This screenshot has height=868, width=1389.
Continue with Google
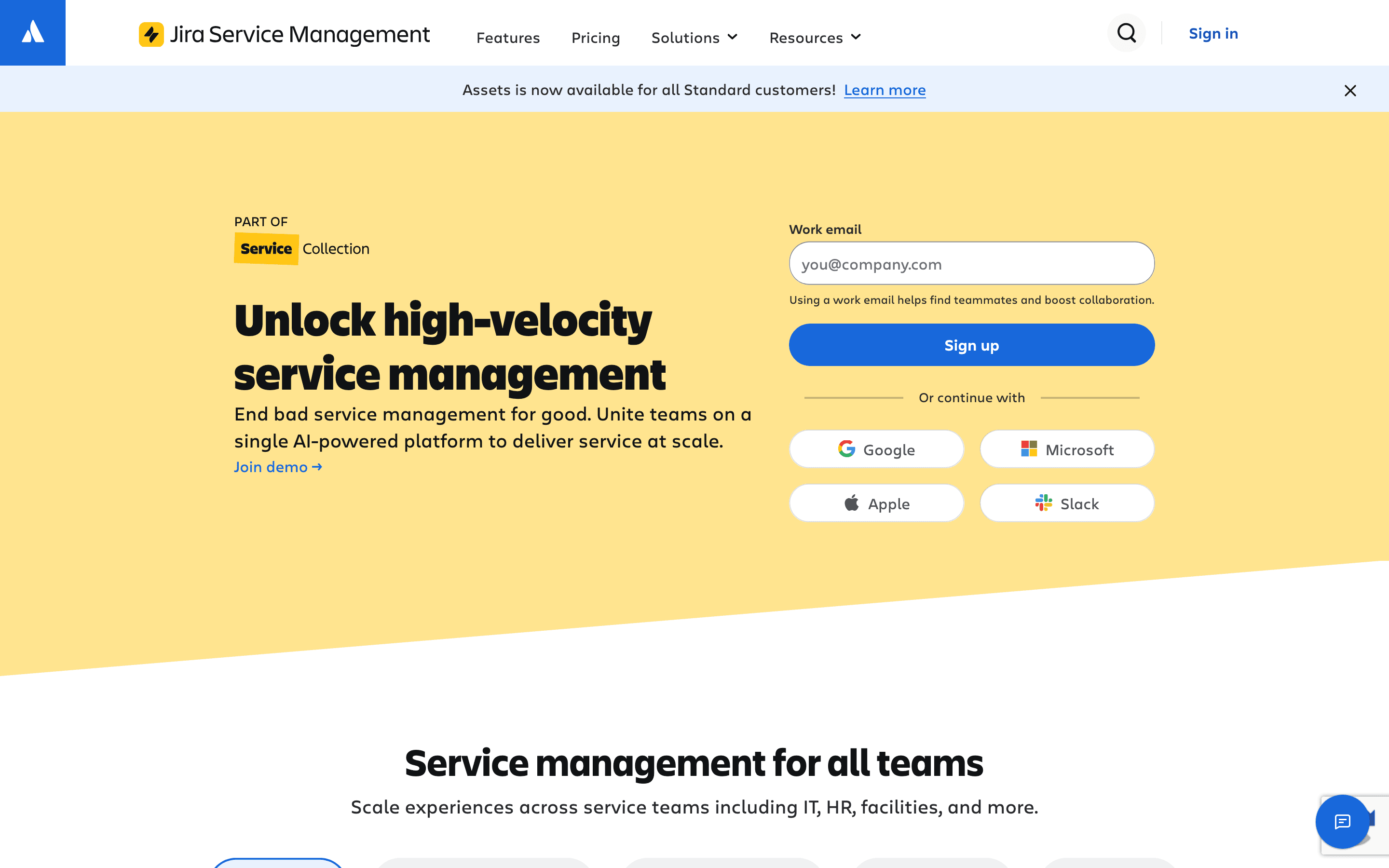click(876, 449)
